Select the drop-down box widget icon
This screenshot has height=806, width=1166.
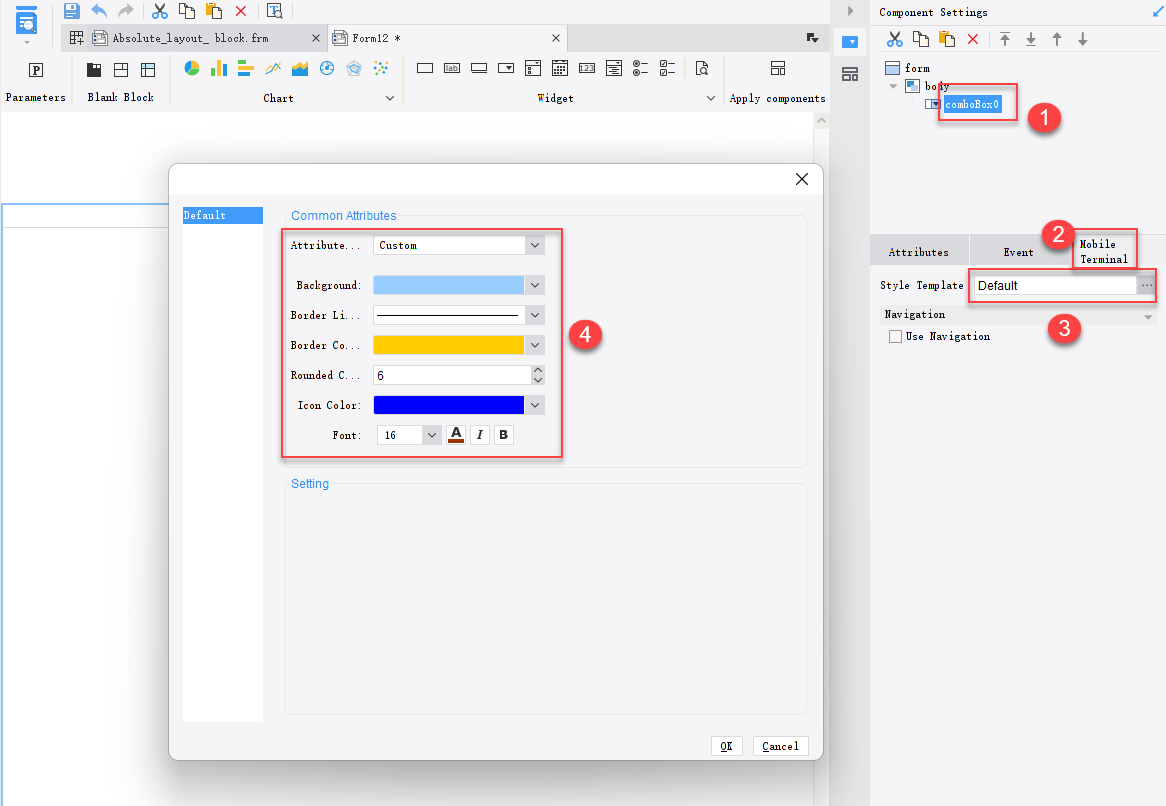[506, 68]
